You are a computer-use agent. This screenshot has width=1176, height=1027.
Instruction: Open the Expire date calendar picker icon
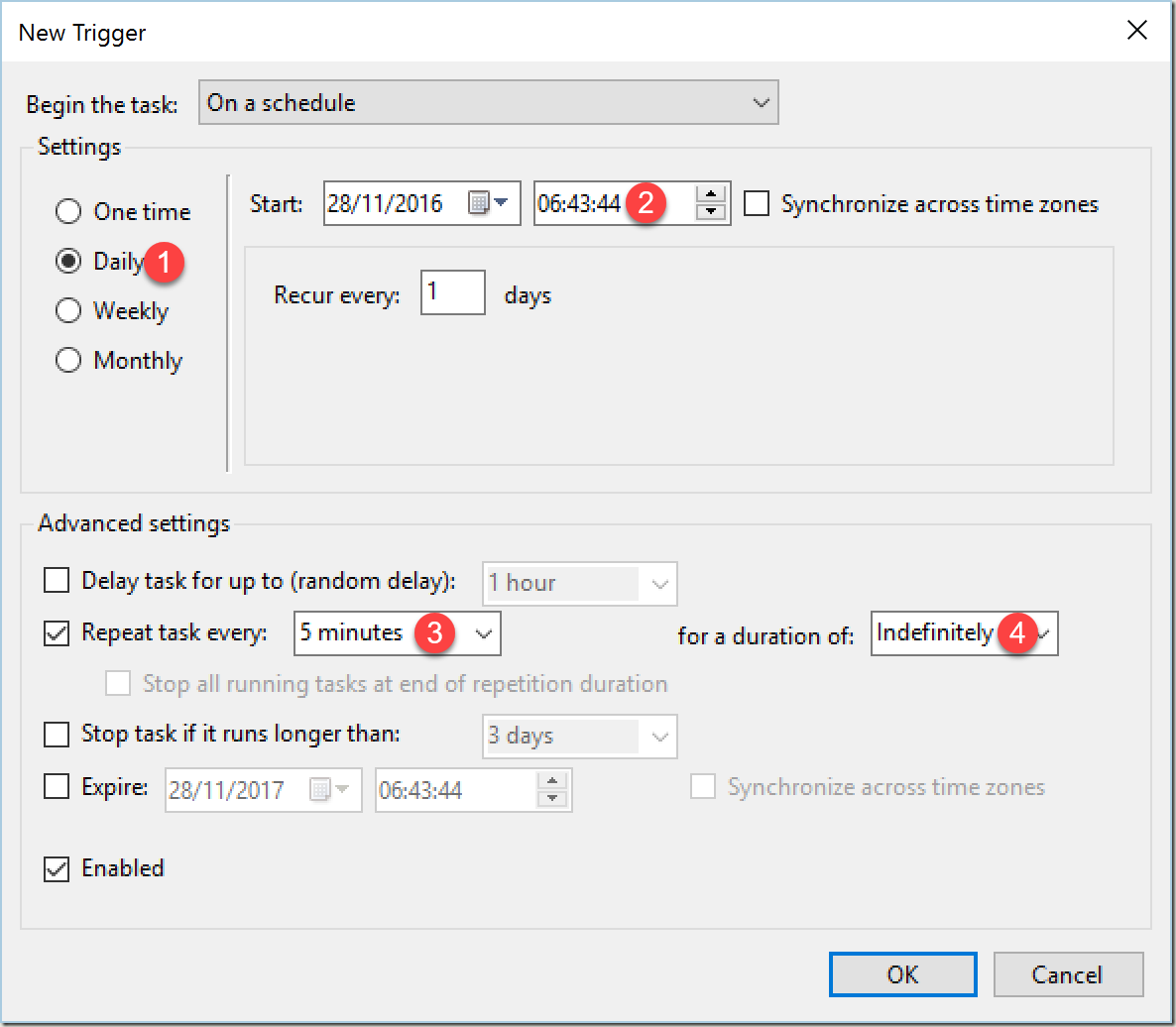pyautogui.click(x=329, y=789)
